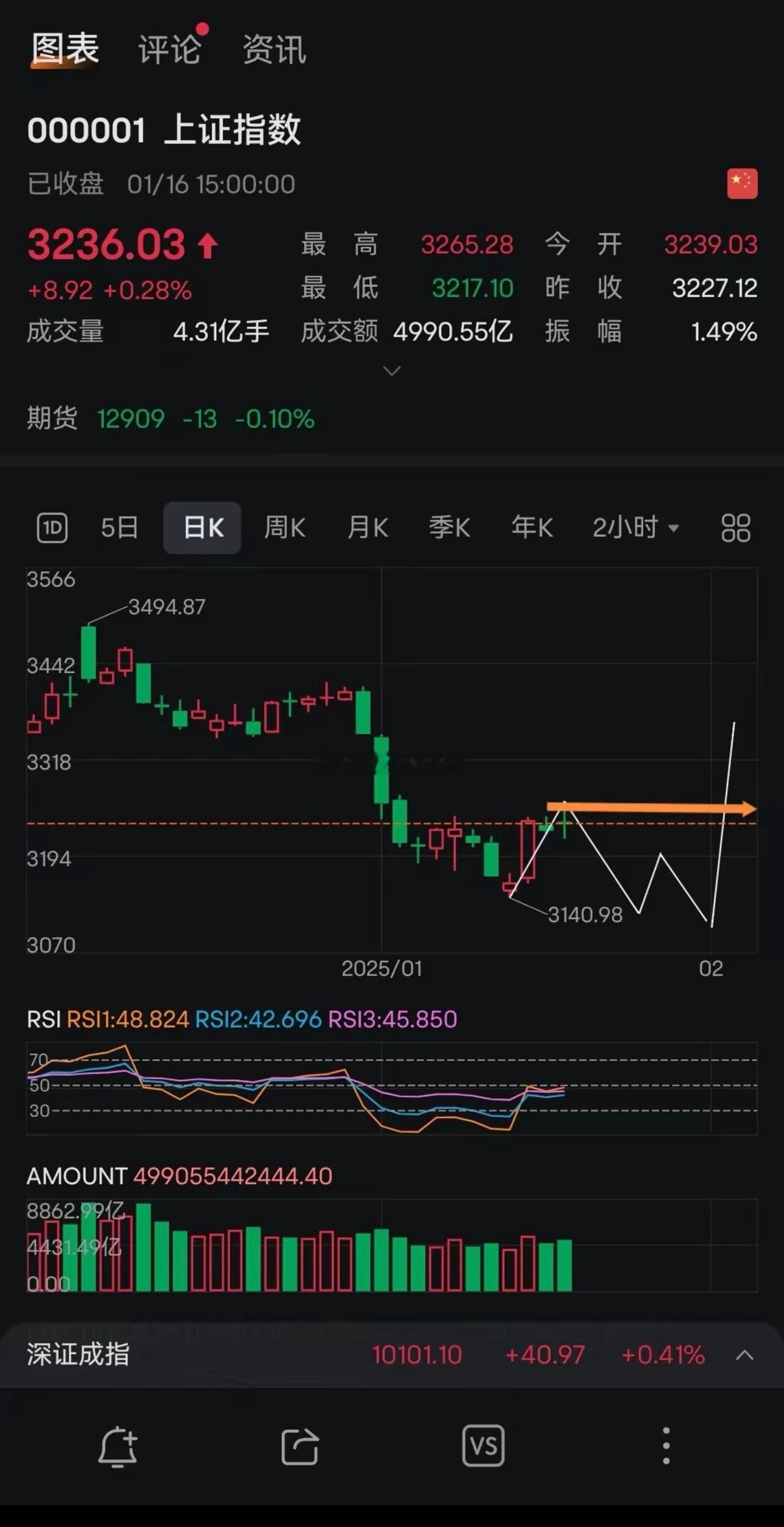Screen dimensions: 784x1527
Task: Tap the share icon in bottom bar
Action: 300,1447
